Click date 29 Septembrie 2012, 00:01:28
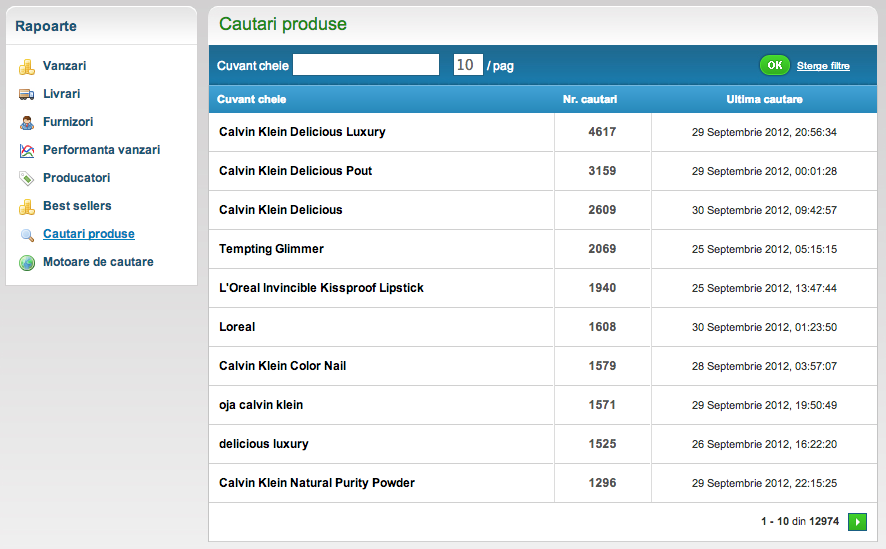The height and width of the screenshot is (549, 886). pyautogui.click(x=765, y=171)
